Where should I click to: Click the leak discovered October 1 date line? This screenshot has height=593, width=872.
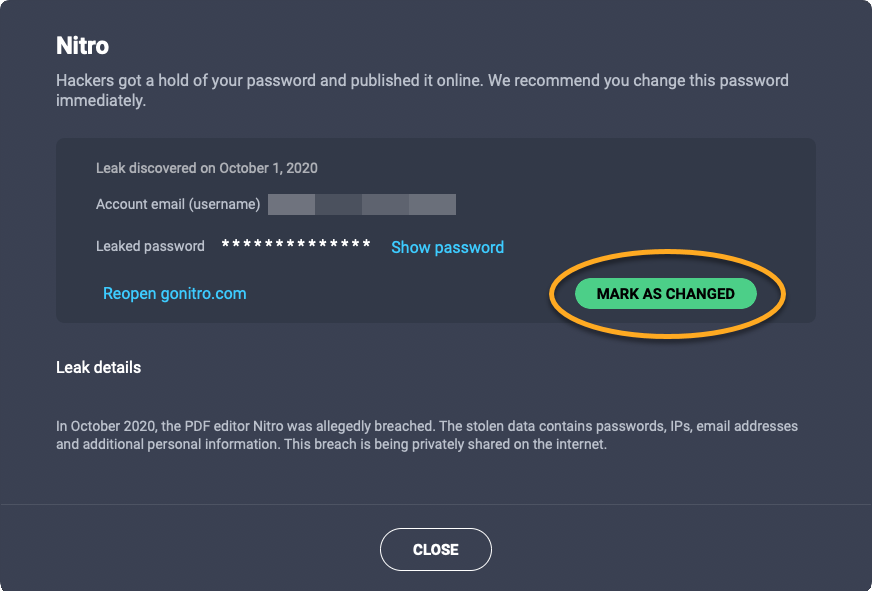206,168
